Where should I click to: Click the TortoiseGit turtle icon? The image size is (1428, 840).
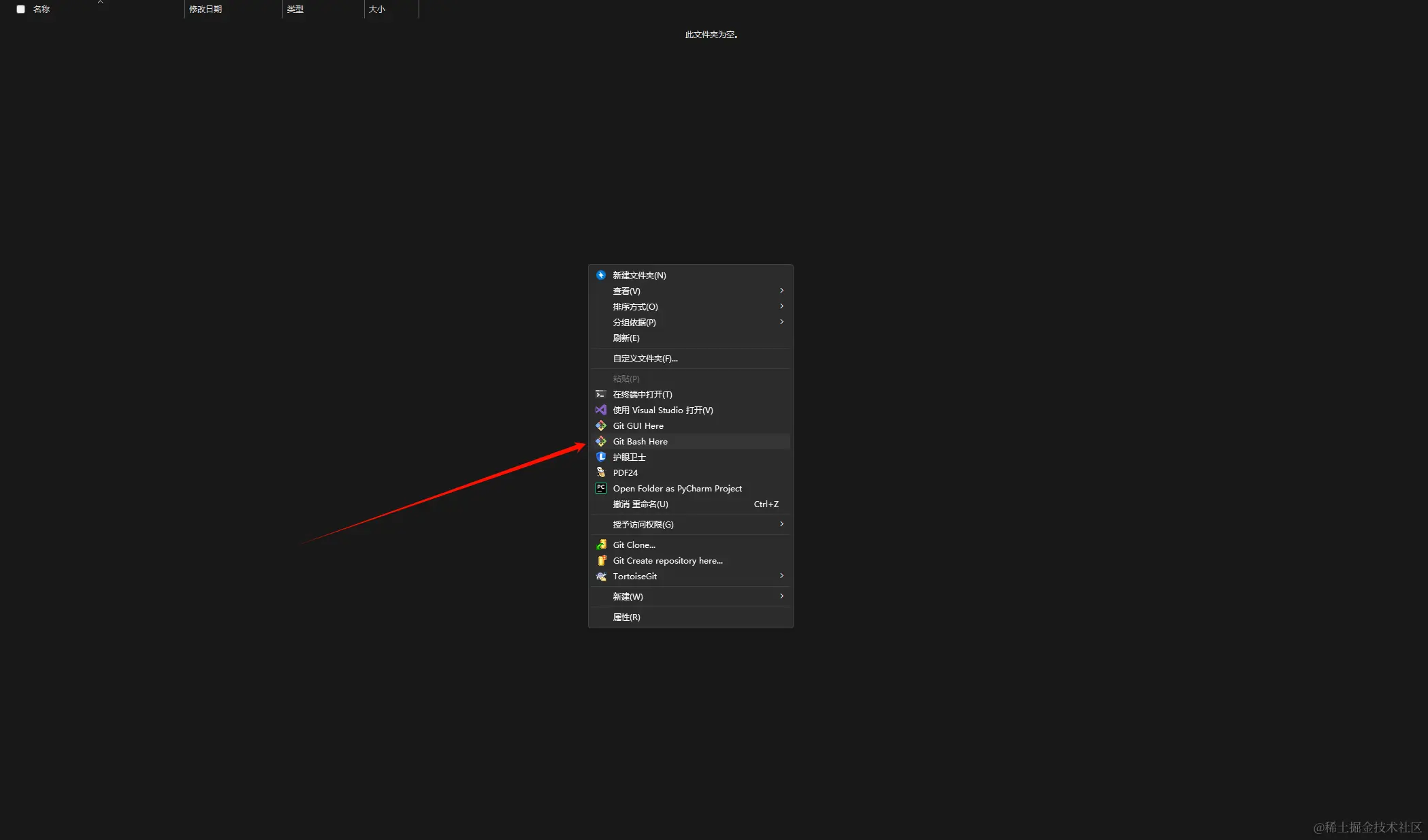click(x=601, y=577)
